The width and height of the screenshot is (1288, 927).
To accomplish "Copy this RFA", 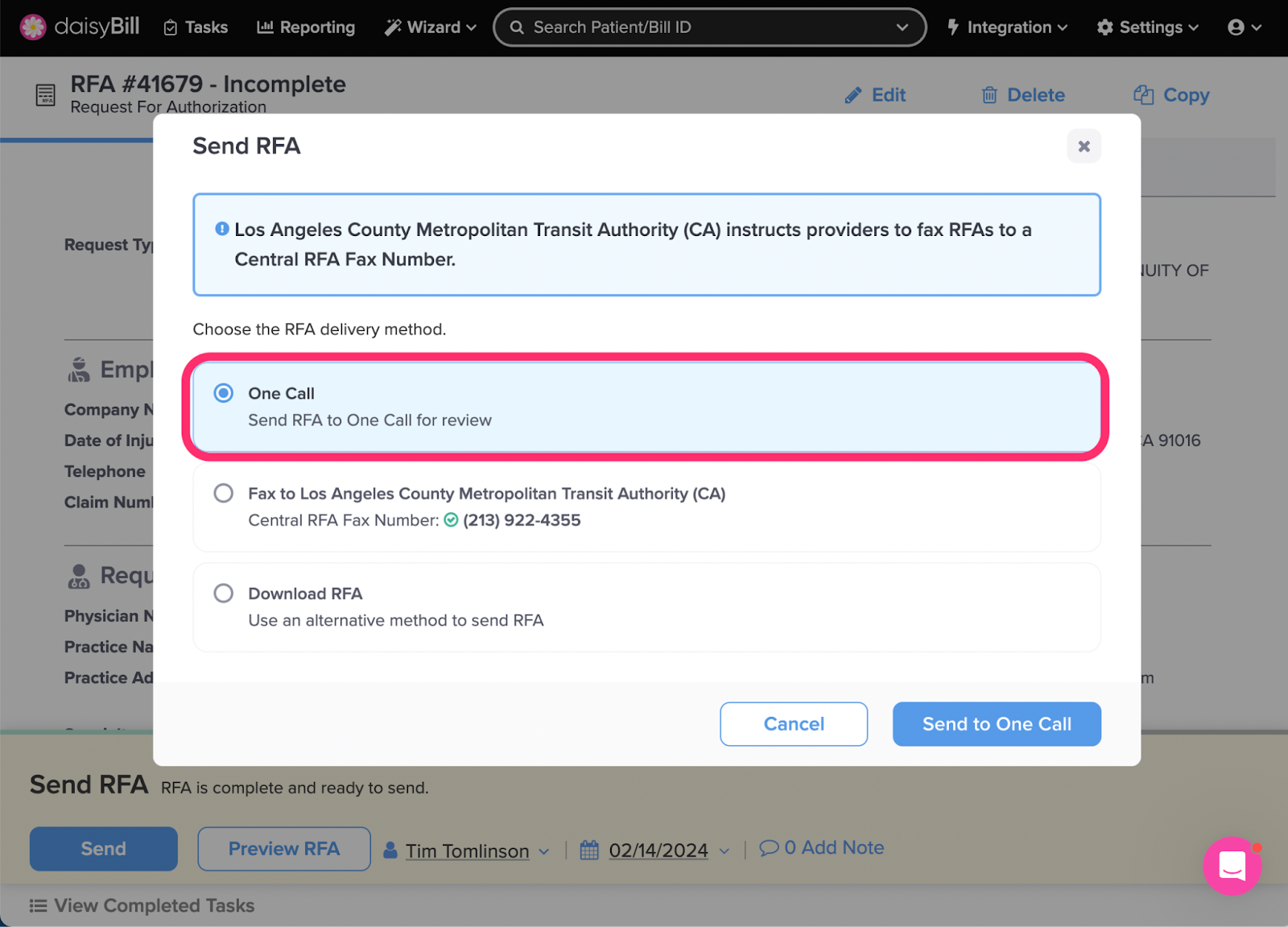I will (x=1171, y=95).
